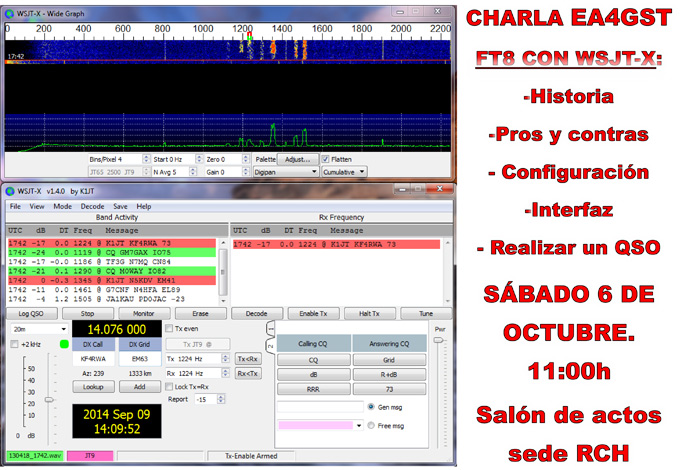Screen dimensions: 680x470
Task: Click the RRR message button
Action: click(314, 389)
